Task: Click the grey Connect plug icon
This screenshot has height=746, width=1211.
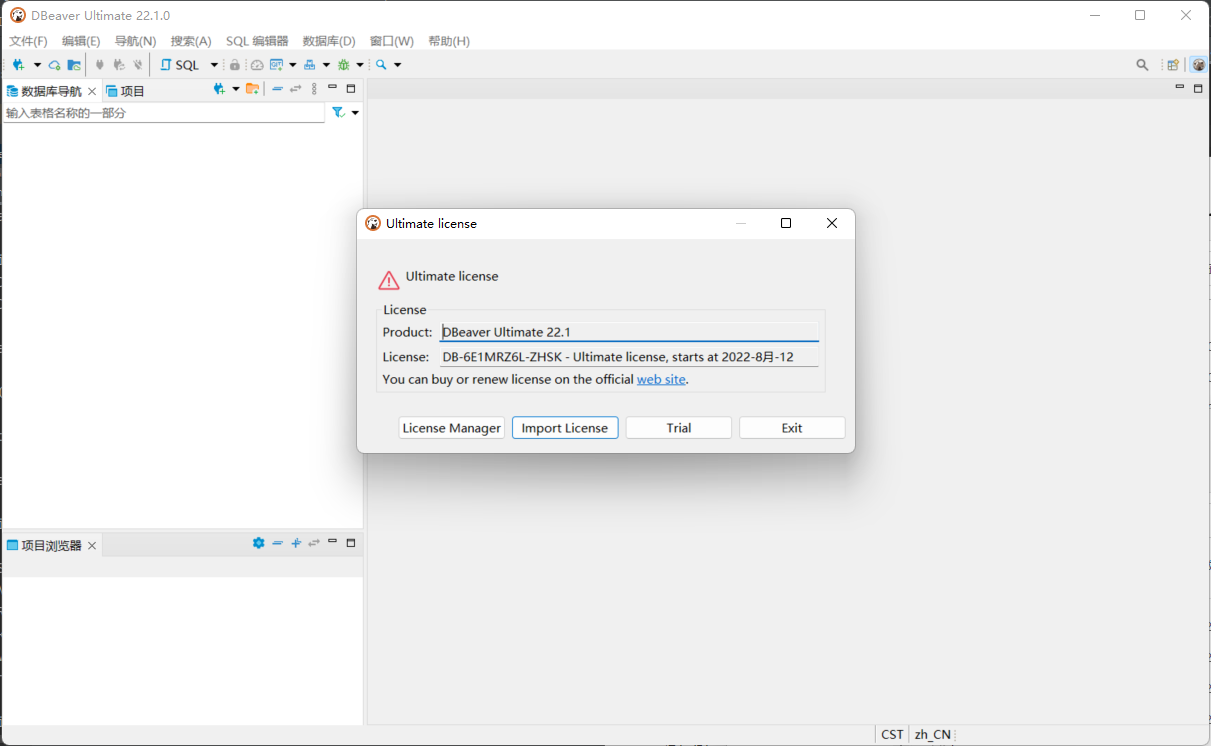Action: tap(100, 65)
